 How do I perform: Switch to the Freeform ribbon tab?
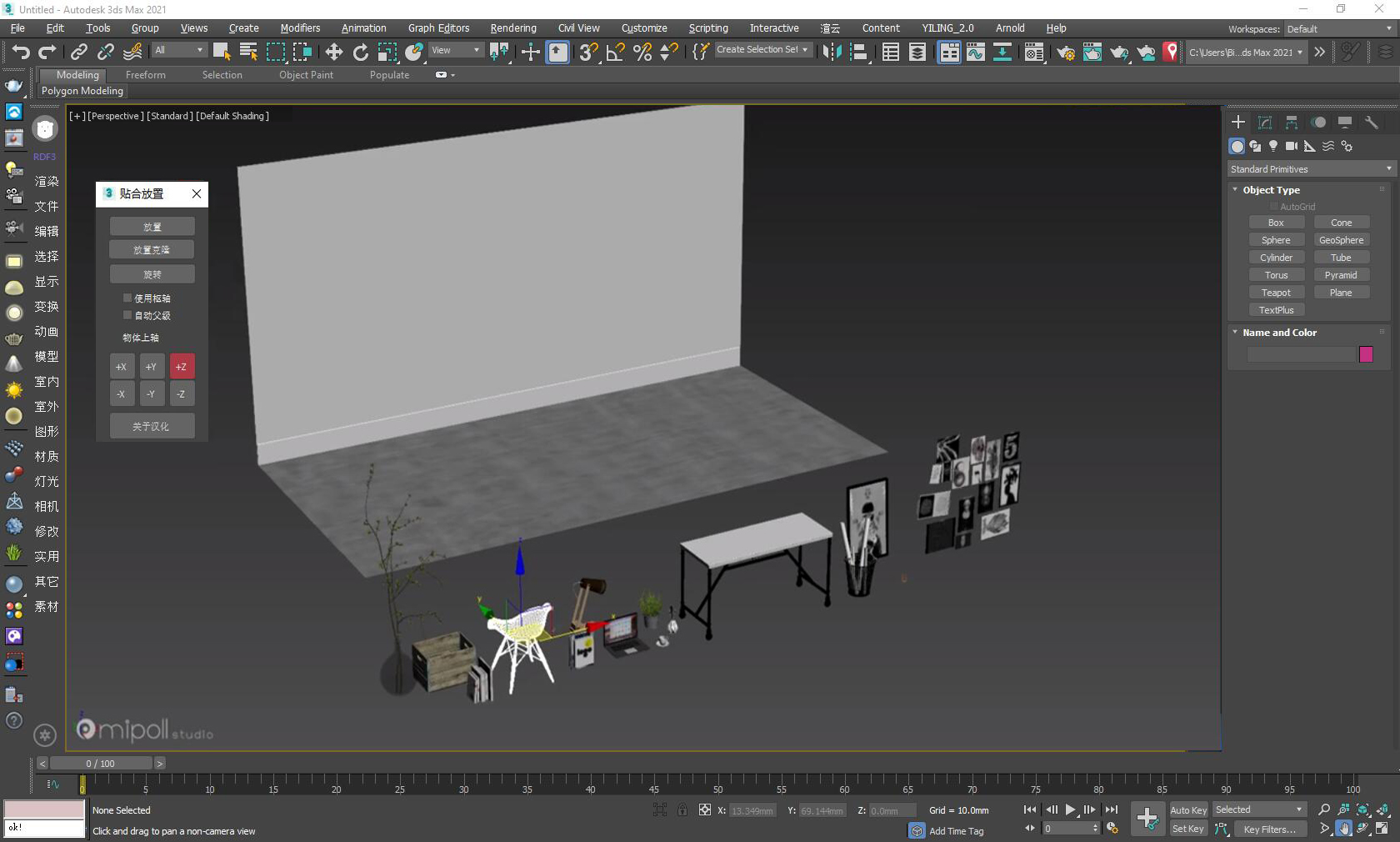coord(146,75)
